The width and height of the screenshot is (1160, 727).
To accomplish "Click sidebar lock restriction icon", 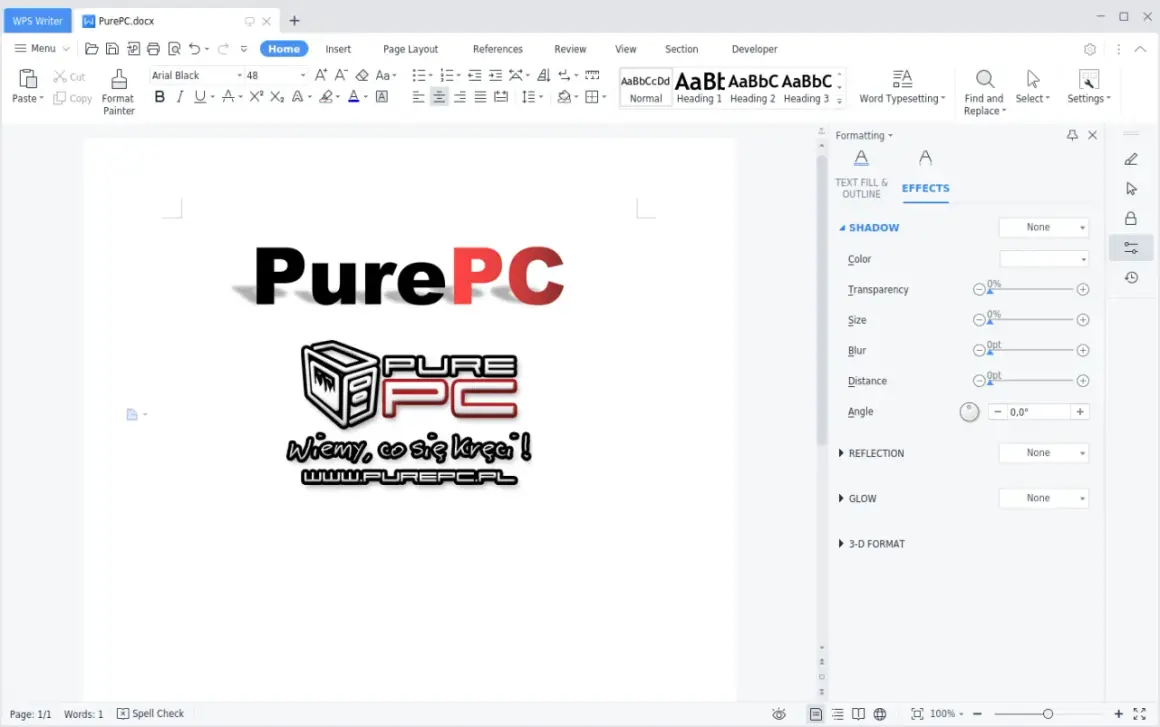I will (x=1131, y=218).
